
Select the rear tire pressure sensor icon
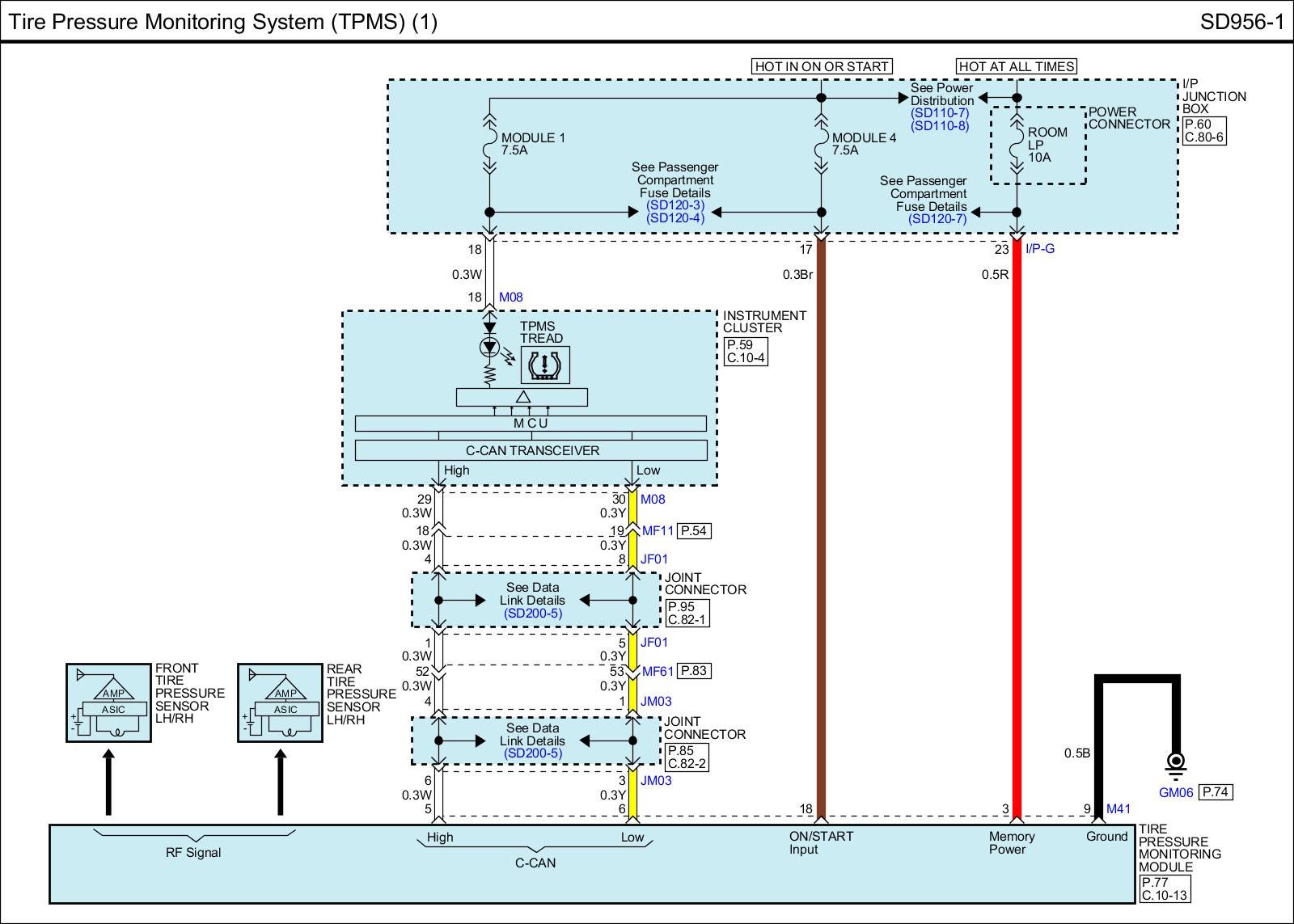coord(280,703)
